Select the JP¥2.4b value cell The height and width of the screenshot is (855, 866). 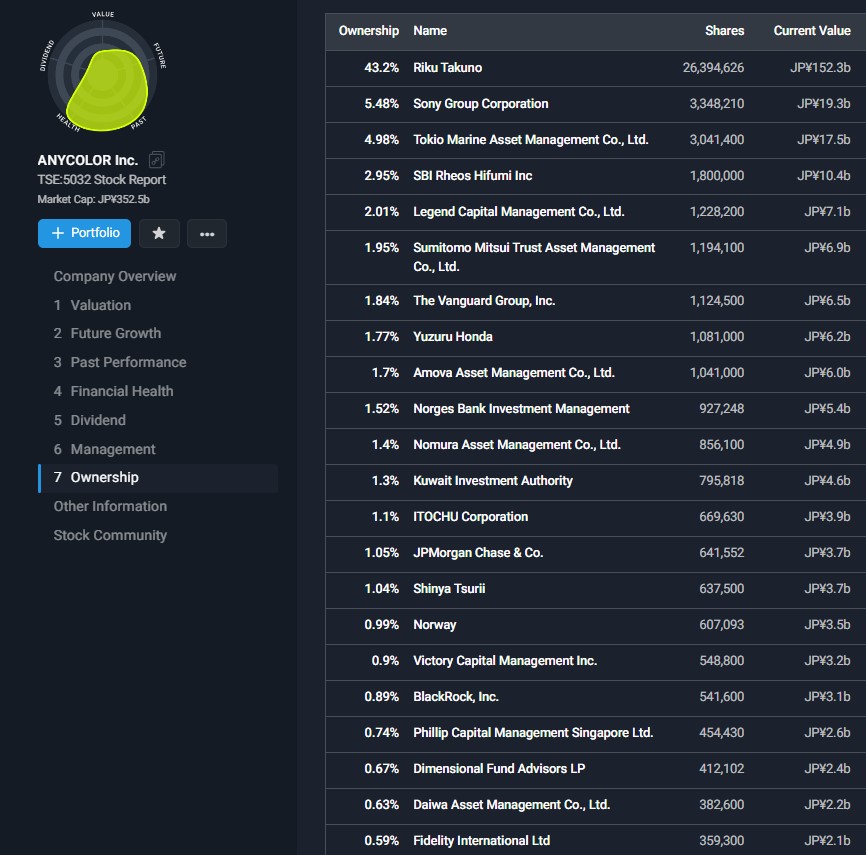[x=827, y=768]
